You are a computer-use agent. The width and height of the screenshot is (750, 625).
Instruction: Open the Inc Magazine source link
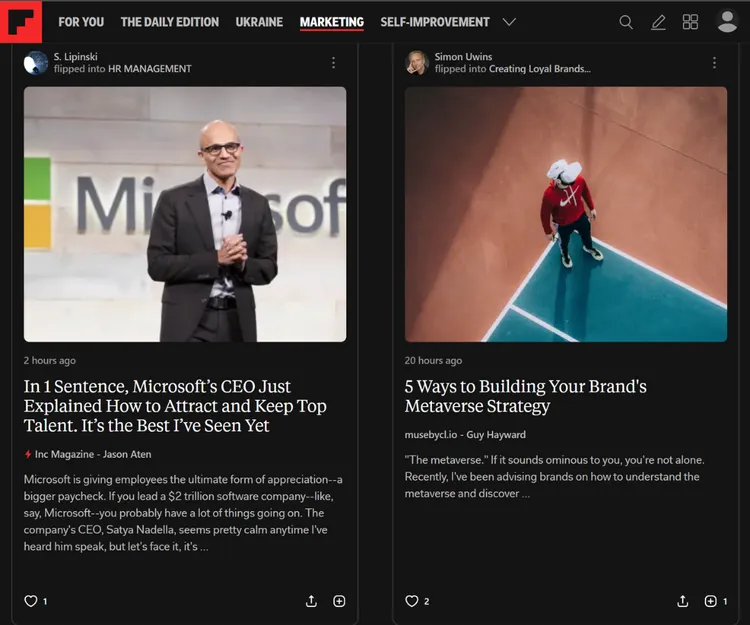tap(64, 454)
